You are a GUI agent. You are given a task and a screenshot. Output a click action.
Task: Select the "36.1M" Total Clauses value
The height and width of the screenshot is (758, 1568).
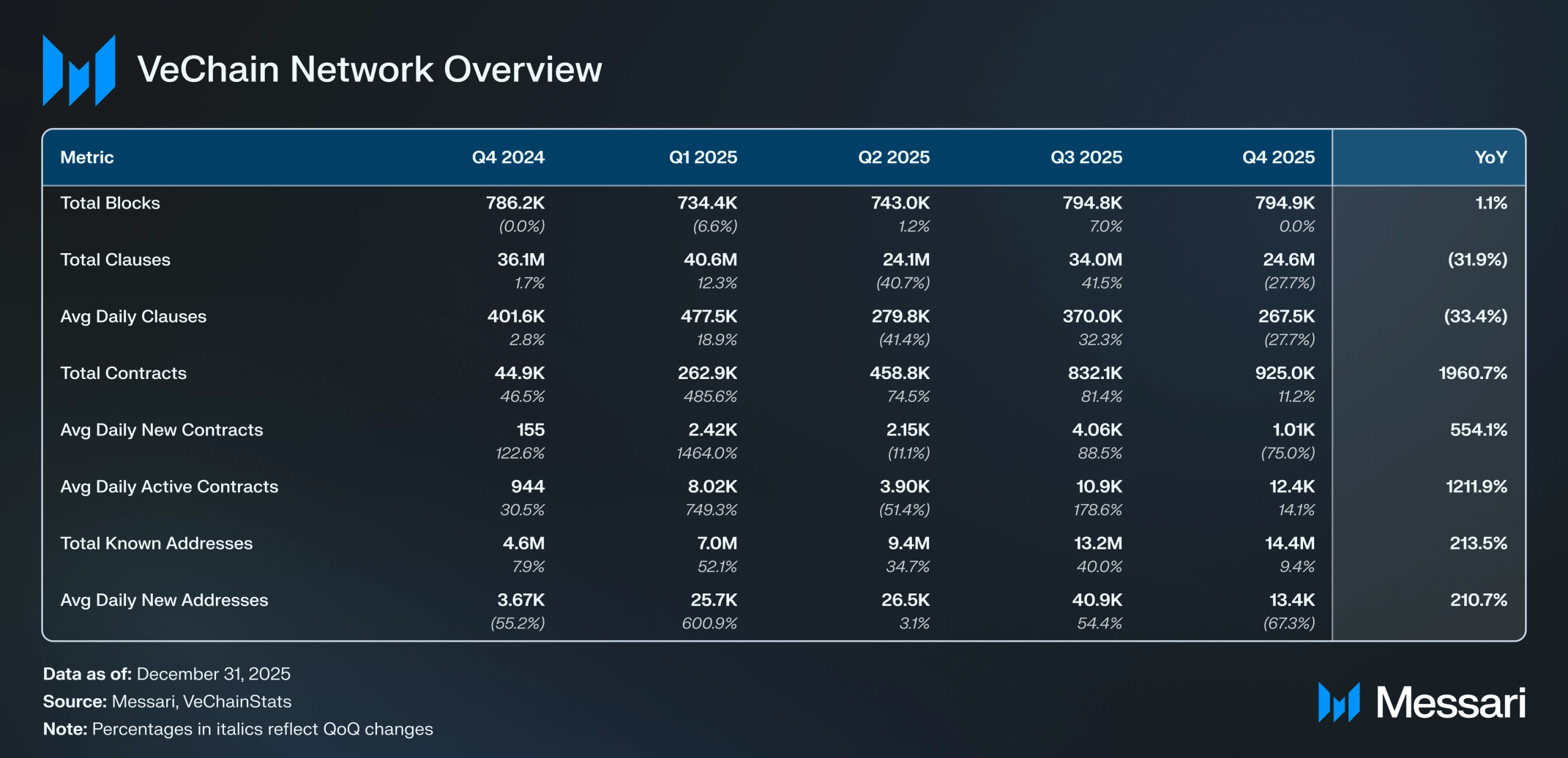(521, 260)
